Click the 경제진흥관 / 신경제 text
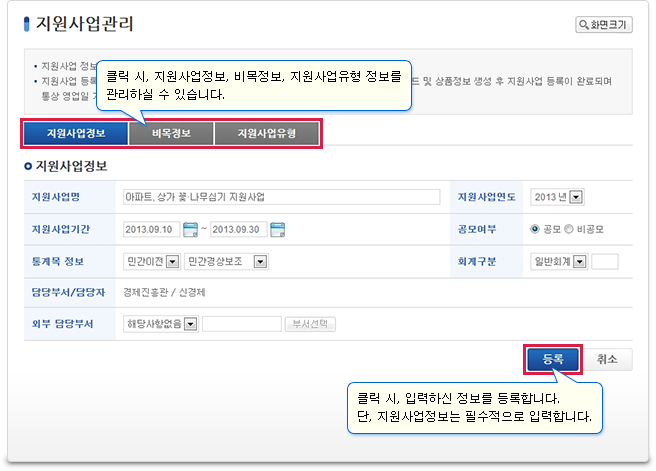 (164, 292)
